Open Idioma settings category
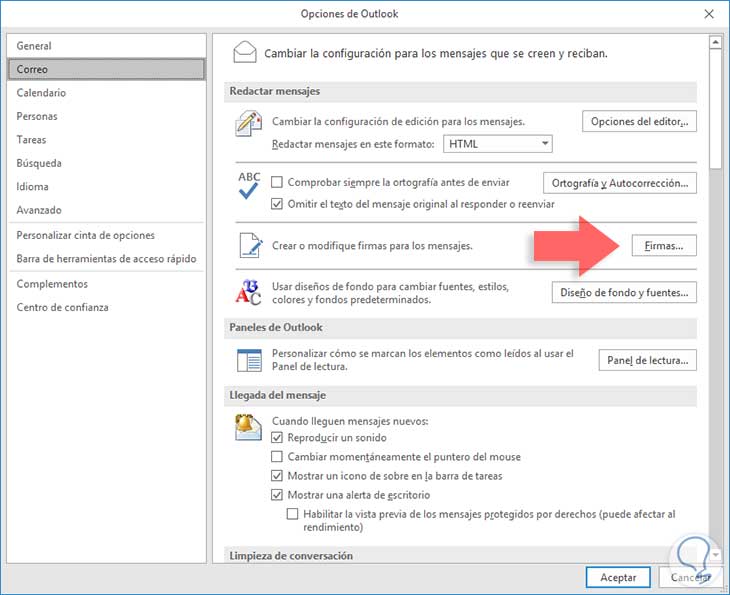 point(106,186)
